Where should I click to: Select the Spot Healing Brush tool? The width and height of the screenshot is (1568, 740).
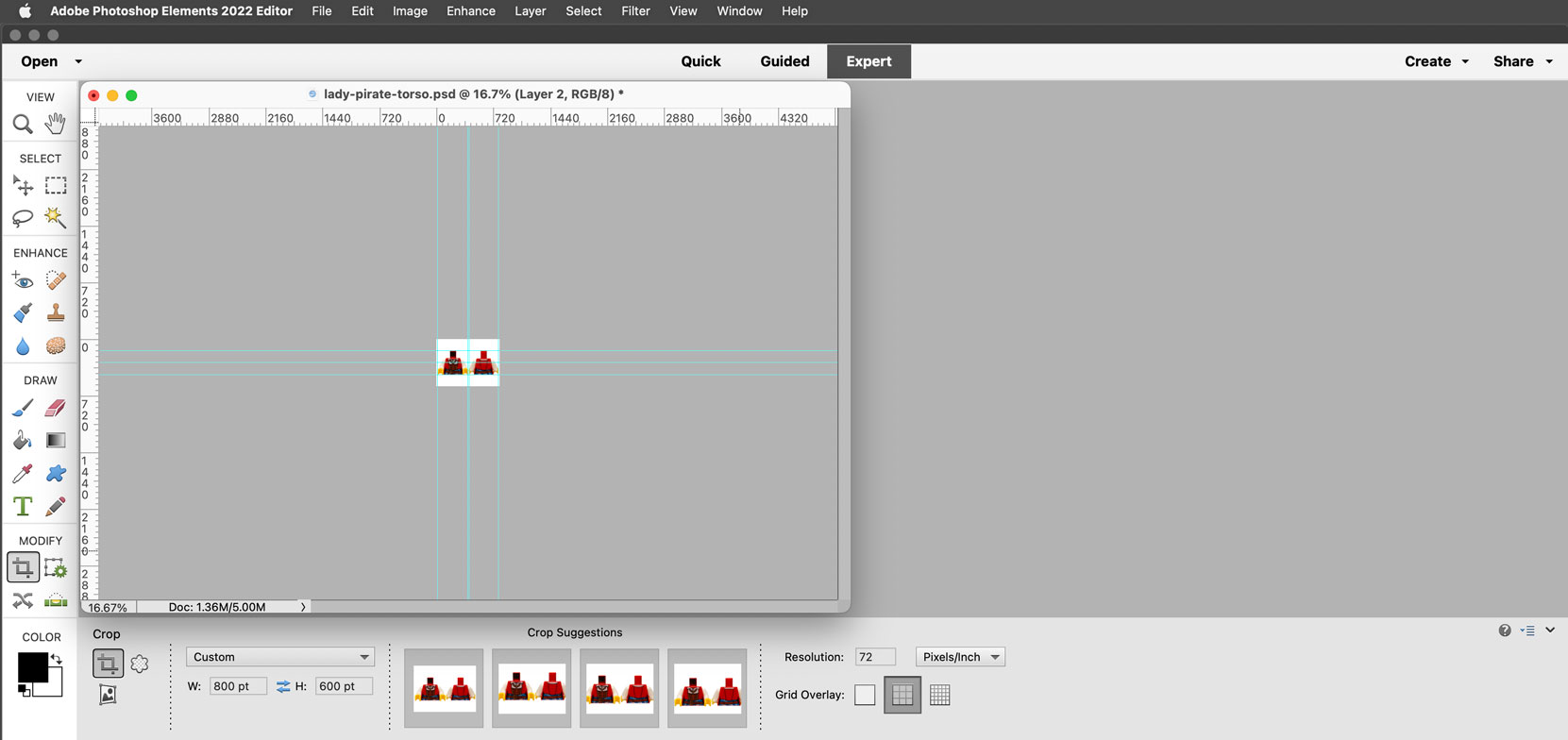click(56, 280)
